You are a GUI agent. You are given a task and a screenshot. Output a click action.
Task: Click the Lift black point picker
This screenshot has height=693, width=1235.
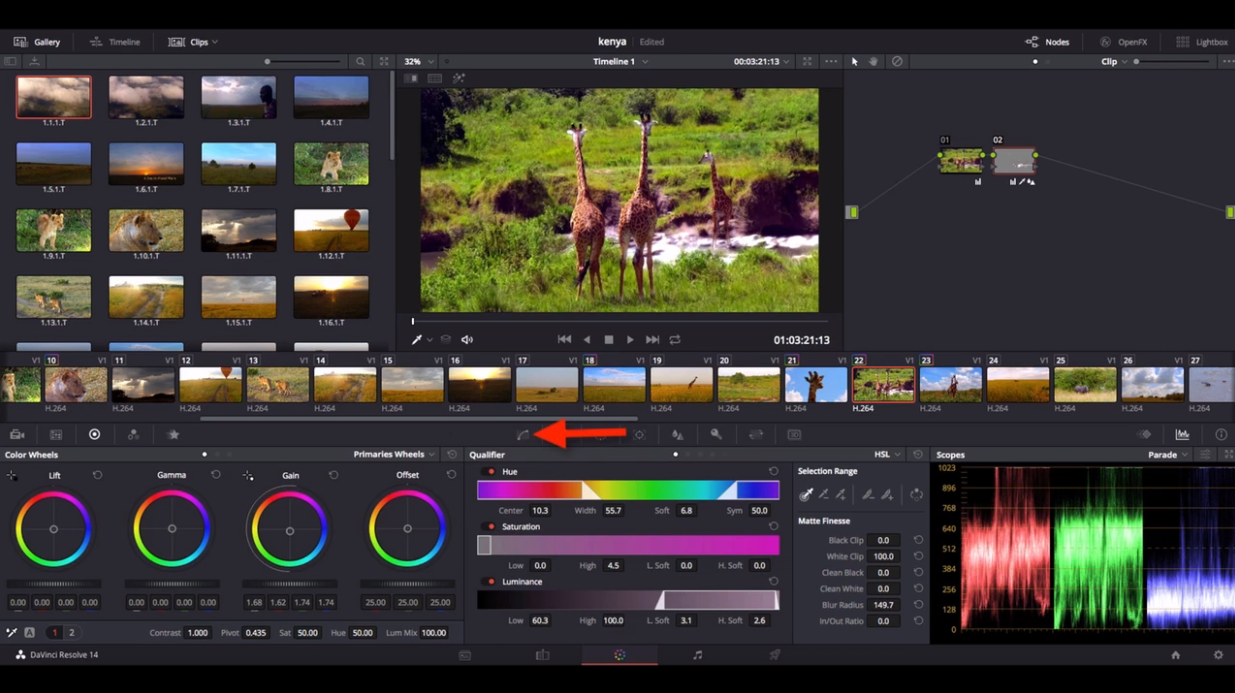pos(11,476)
